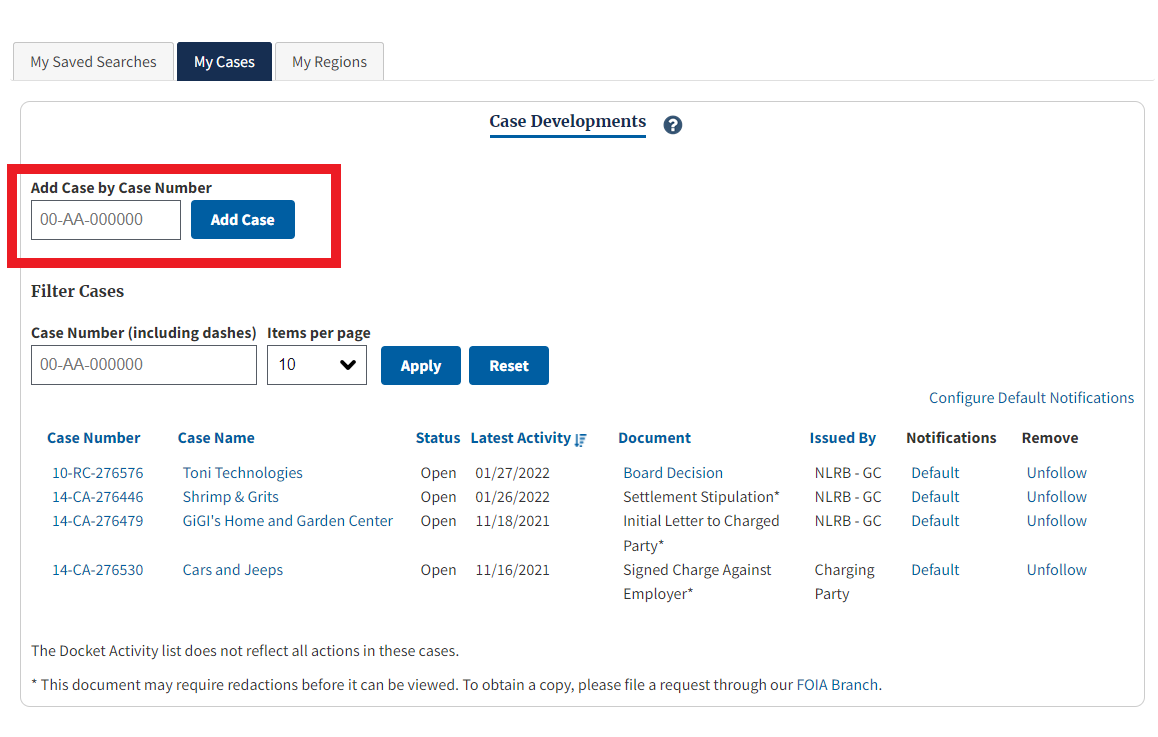Open Default notifications for Toni Technologies
This screenshot has width=1158, height=737.
[935, 473]
